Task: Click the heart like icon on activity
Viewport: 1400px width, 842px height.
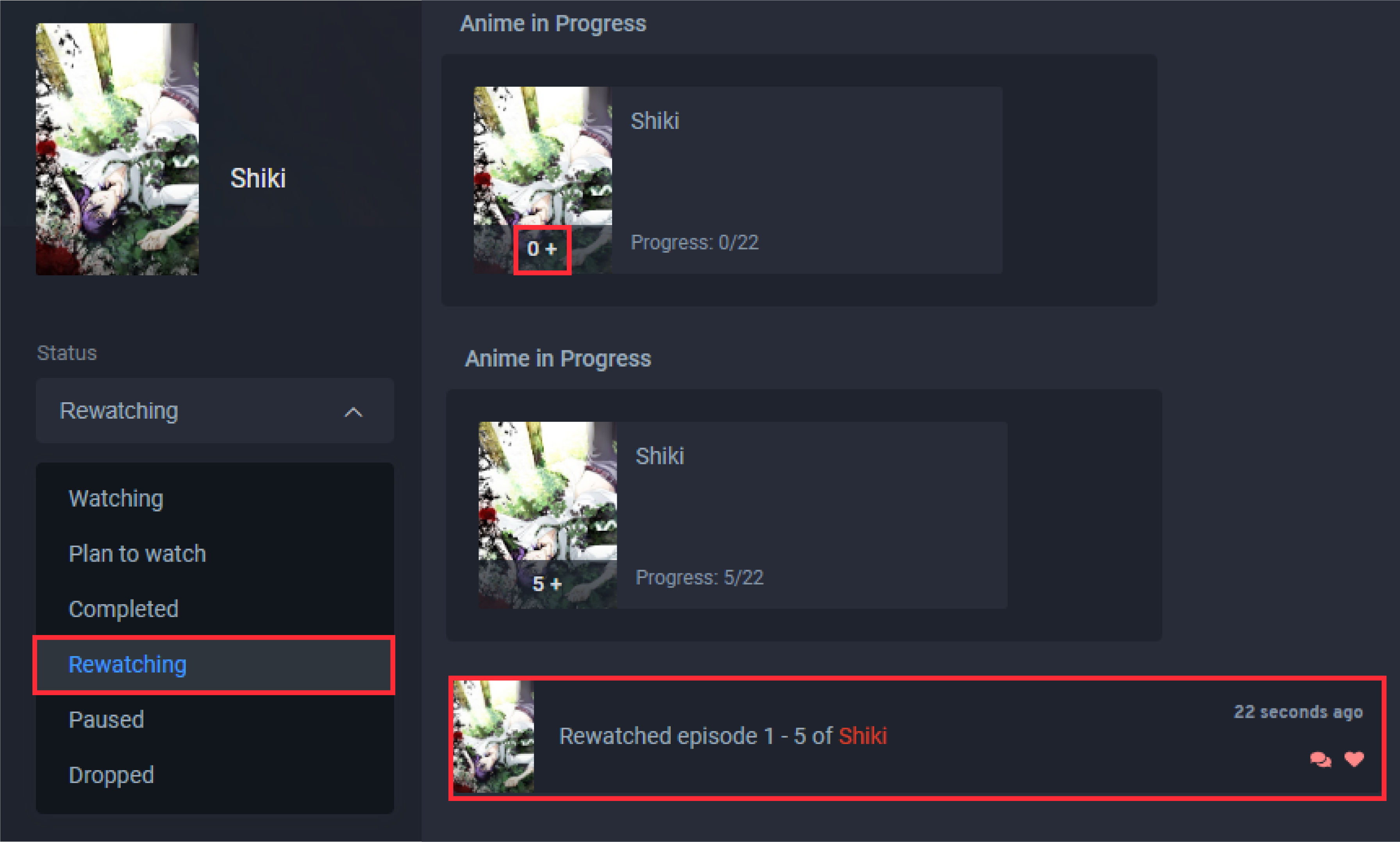Action: click(x=1354, y=758)
